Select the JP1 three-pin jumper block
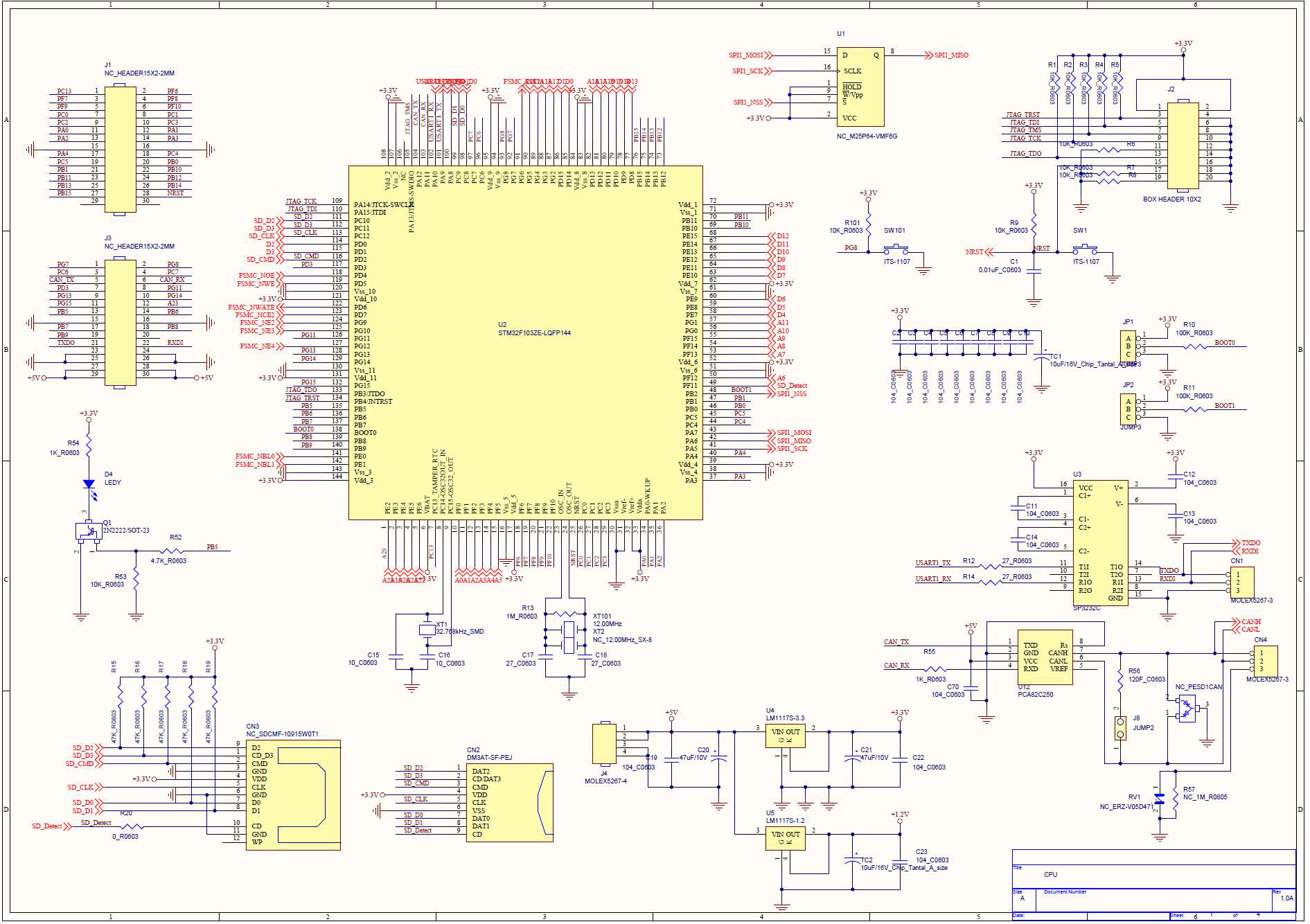 coord(1128,346)
